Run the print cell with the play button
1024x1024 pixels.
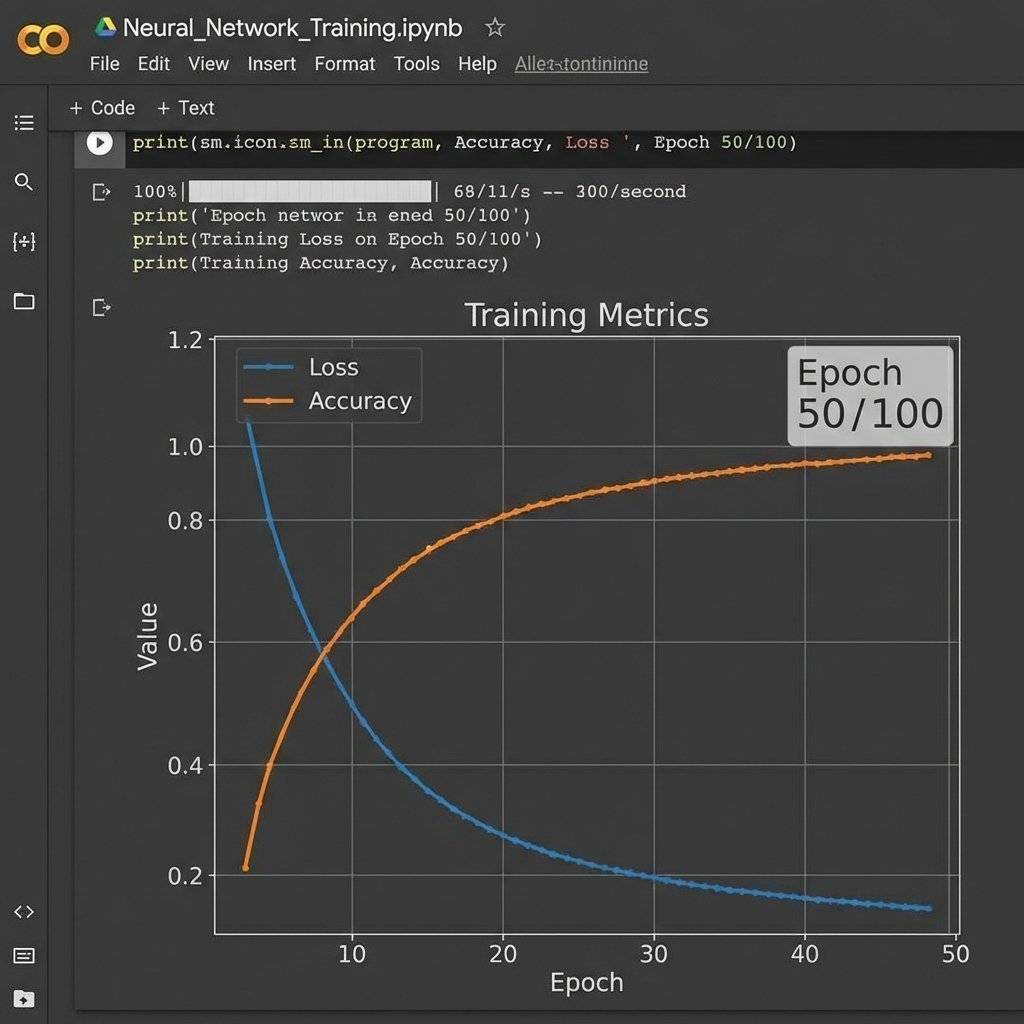coord(99,142)
